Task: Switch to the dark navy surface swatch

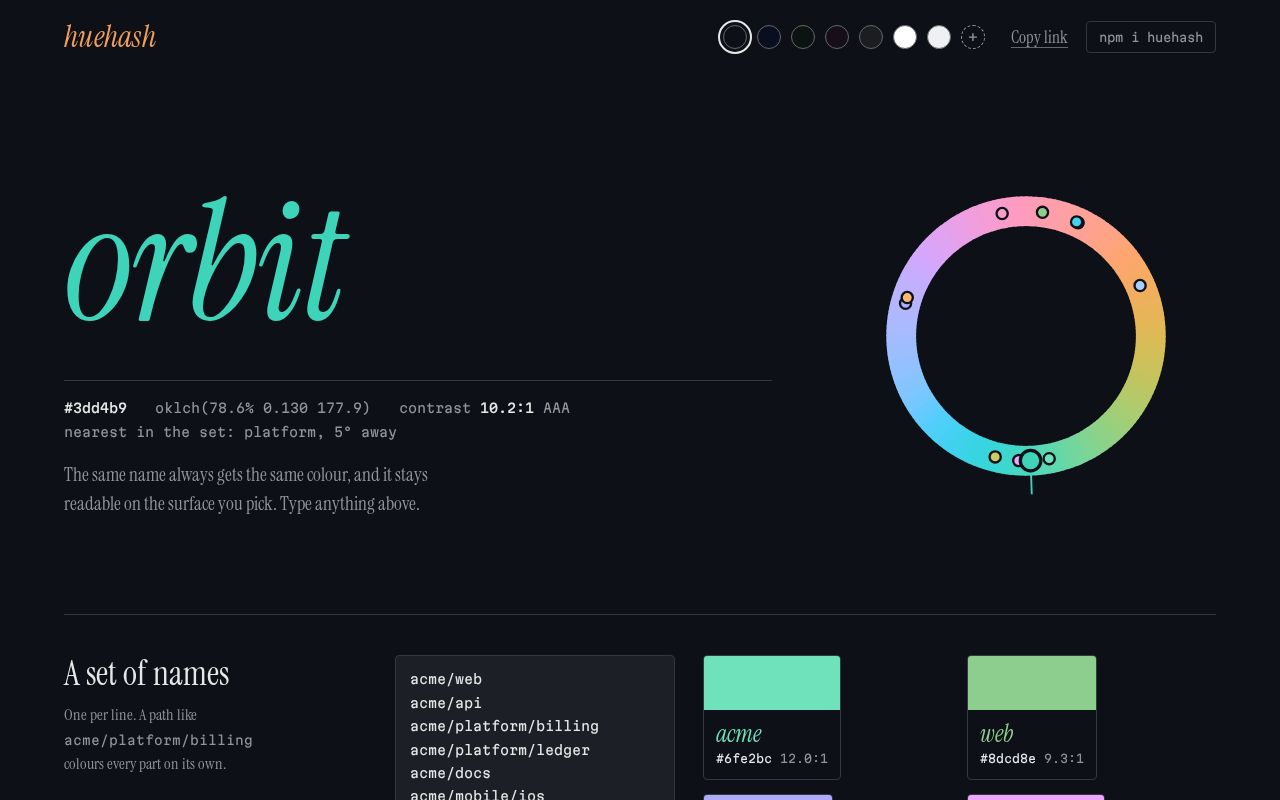Action: (769, 37)
